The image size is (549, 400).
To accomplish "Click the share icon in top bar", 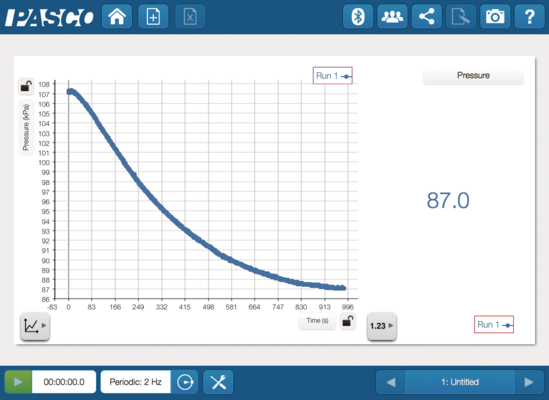I will (426, 16).
